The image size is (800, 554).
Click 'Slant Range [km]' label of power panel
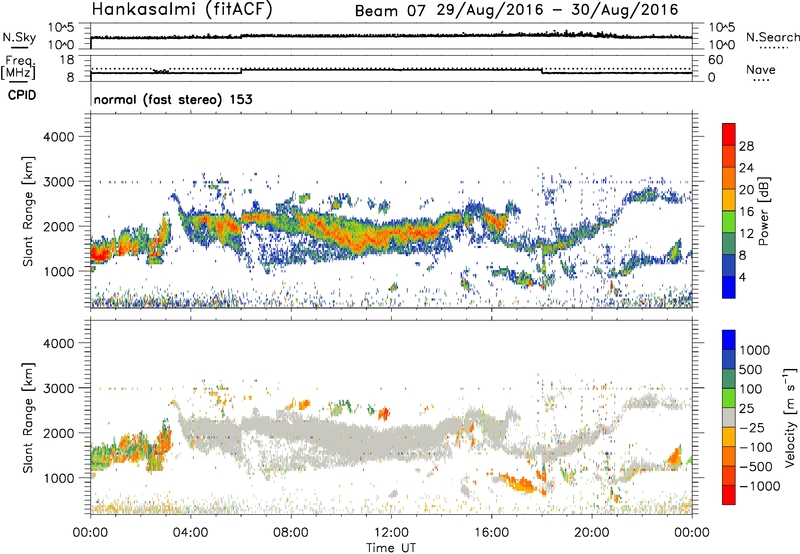(28, 211)
